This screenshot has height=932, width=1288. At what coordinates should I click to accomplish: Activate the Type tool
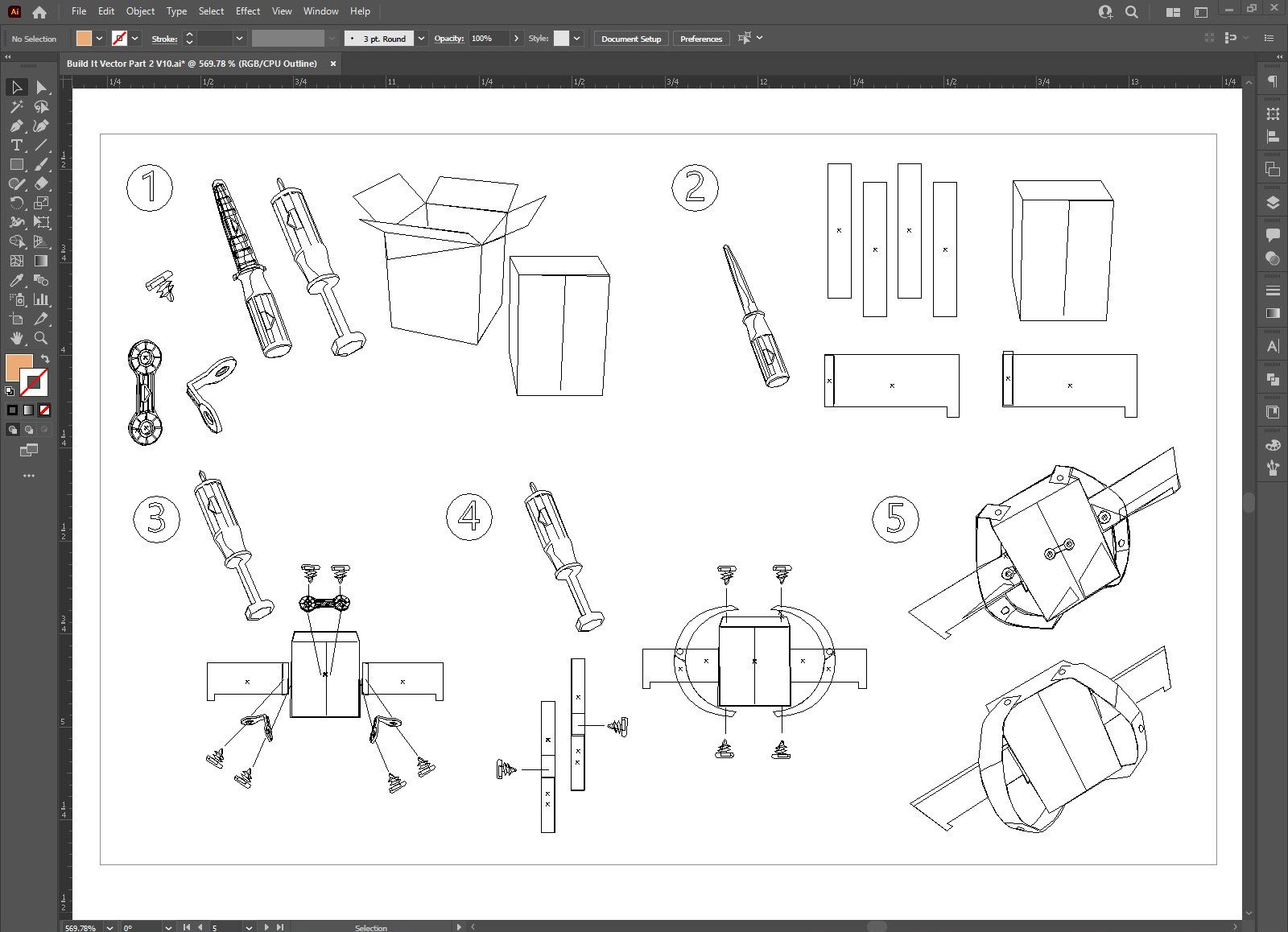pyautogui.click(x=17, y=145)
